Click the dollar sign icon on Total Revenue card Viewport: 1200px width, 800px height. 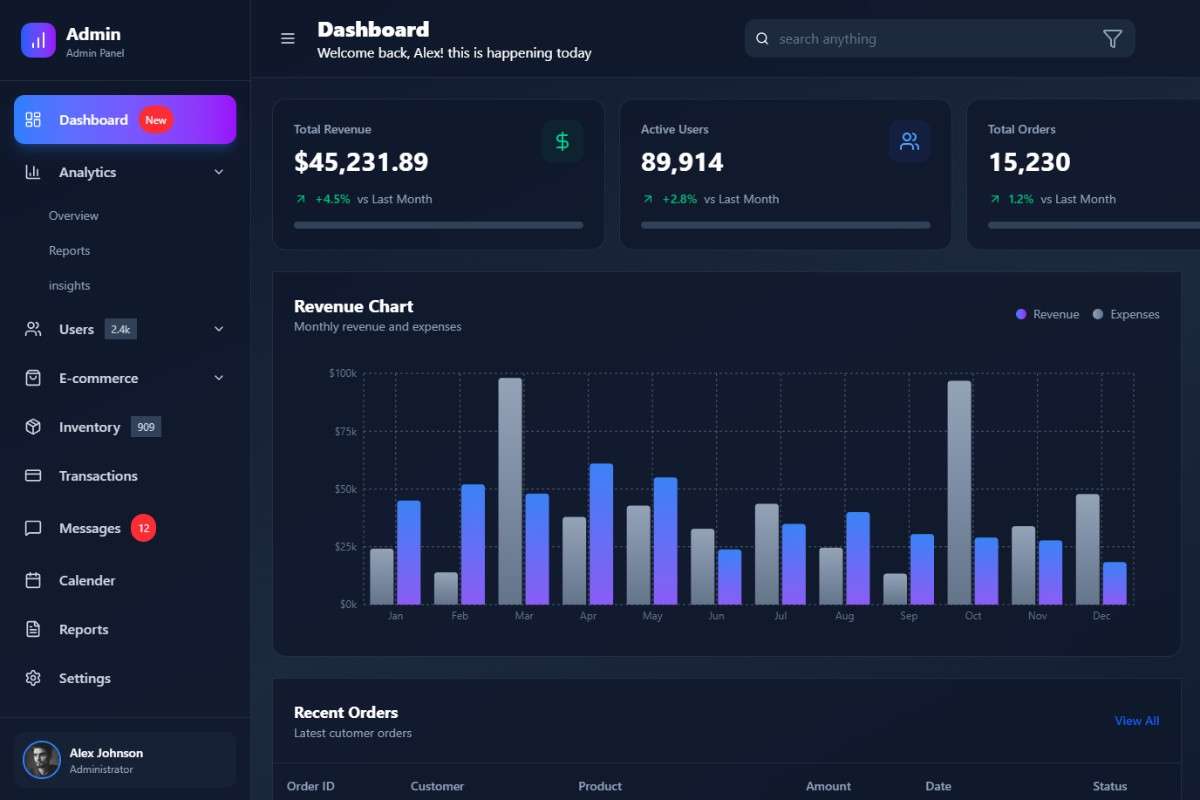561,141
